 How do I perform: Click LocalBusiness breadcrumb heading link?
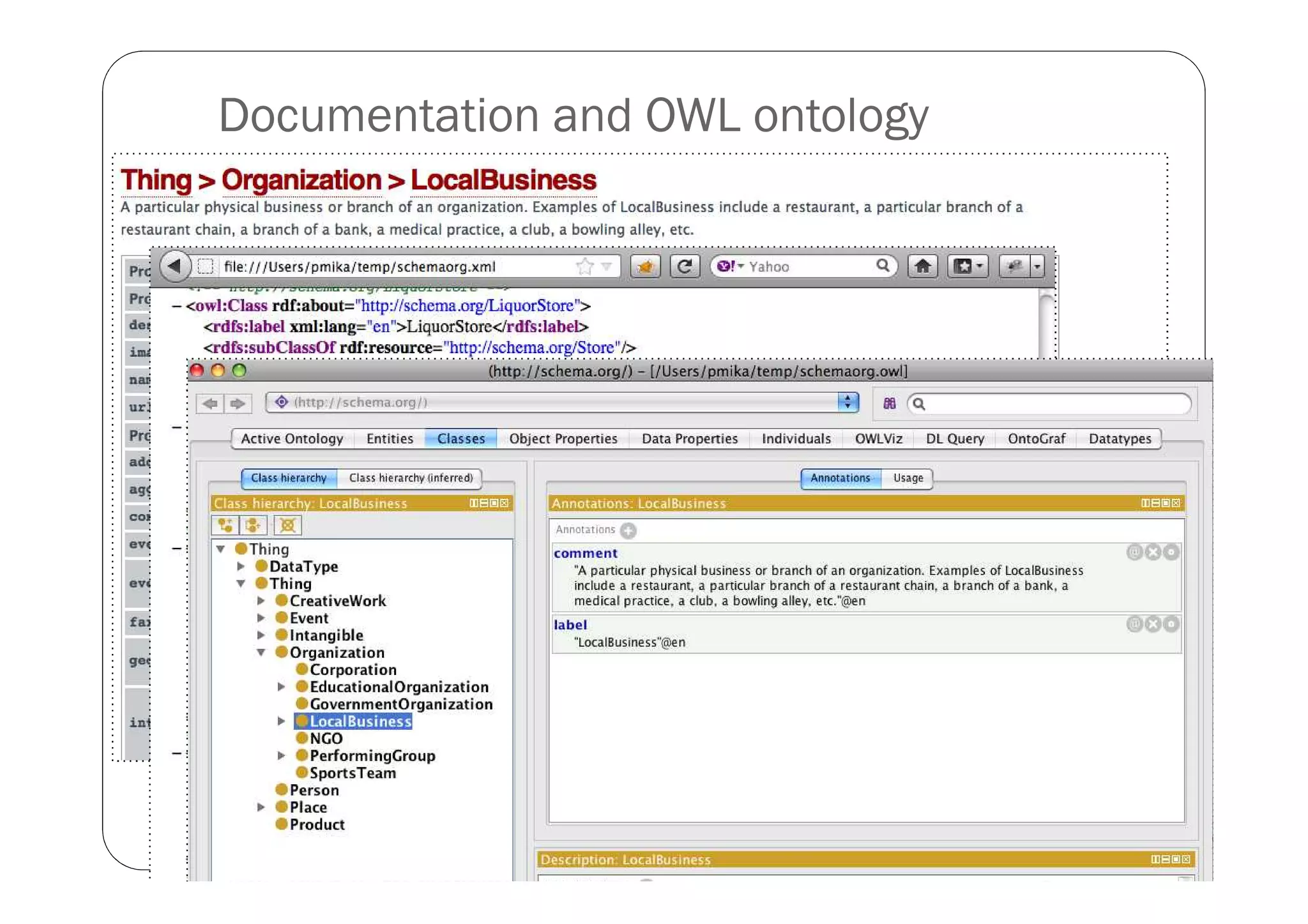coord(503,181)
